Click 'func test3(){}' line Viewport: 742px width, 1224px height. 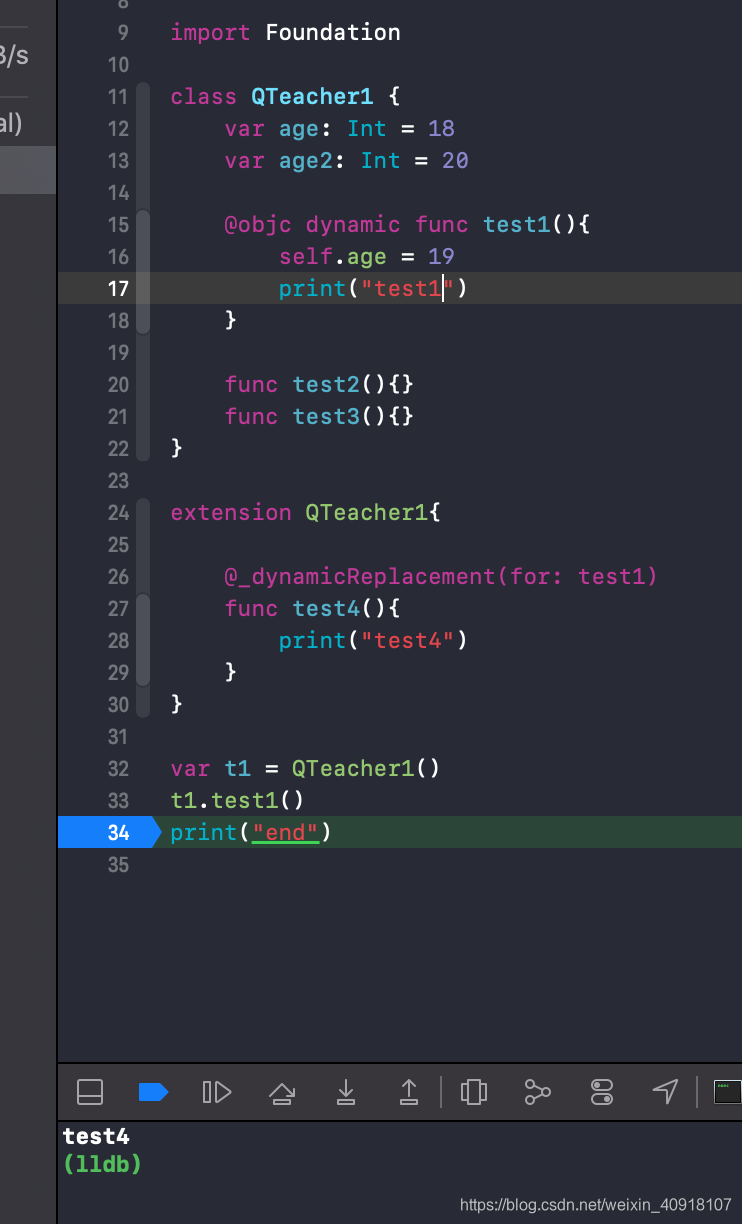coord(319,416)
